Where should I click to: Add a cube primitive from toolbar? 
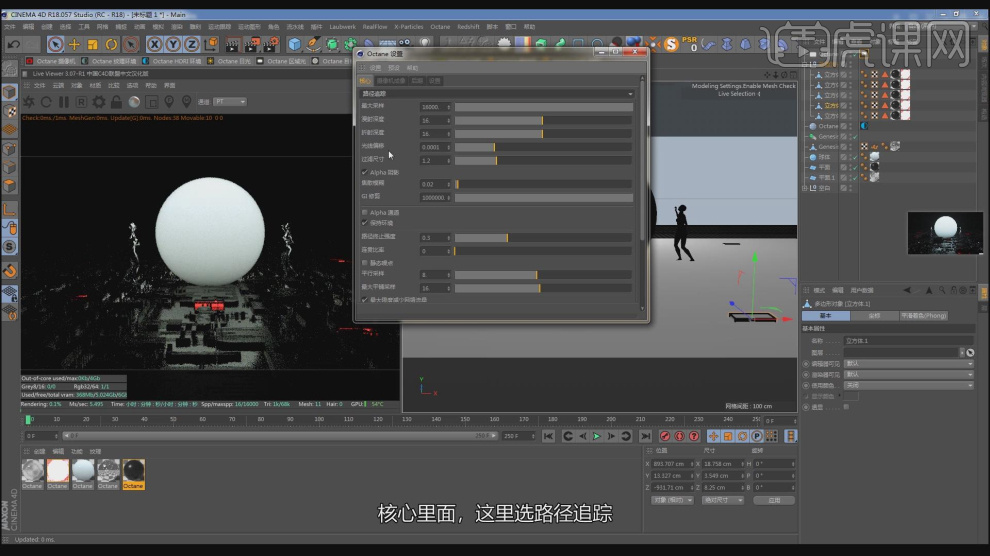coord(295,44)
